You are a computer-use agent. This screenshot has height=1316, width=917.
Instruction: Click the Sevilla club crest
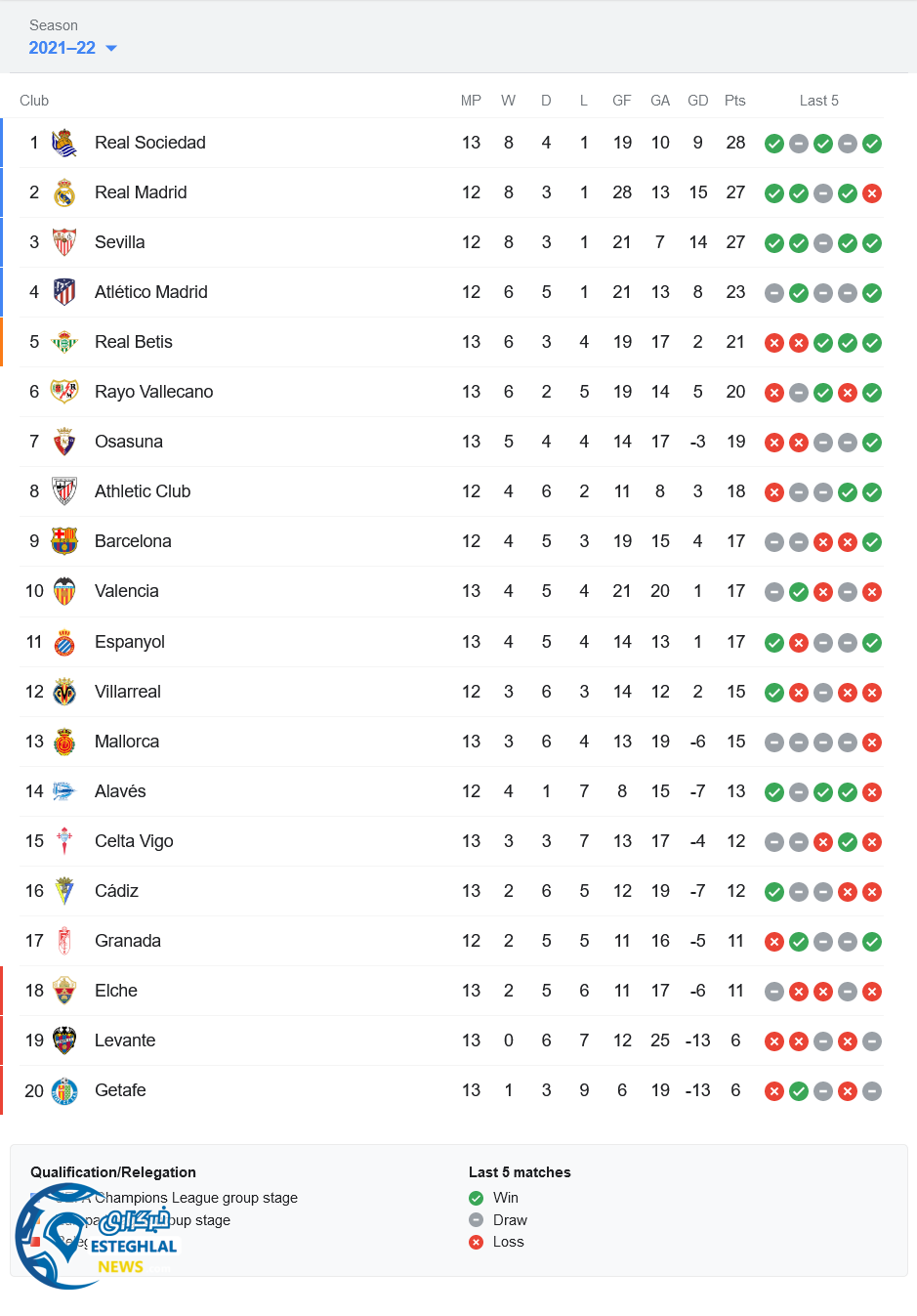[64, 242]
